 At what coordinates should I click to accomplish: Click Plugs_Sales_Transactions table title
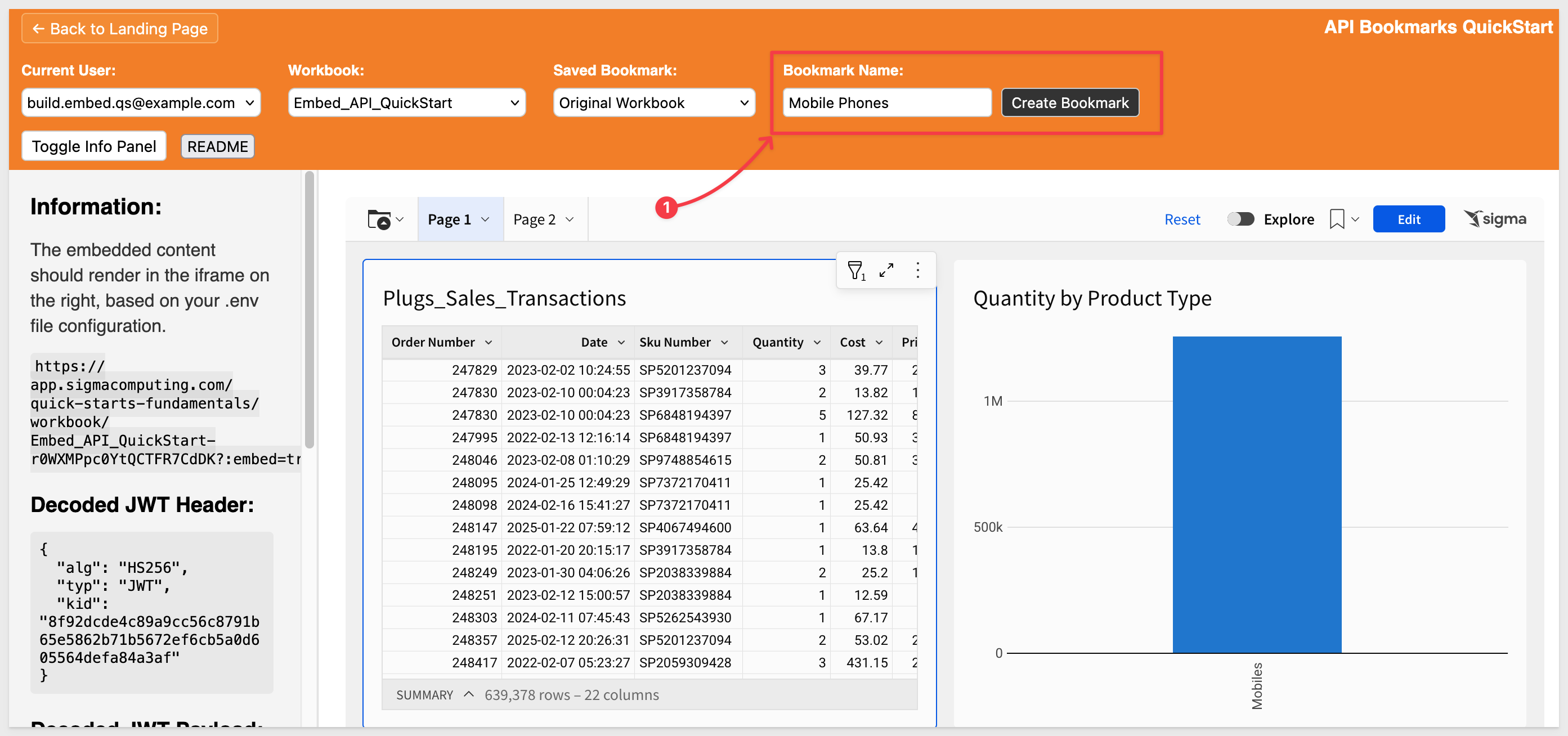(x=505, y=299)
